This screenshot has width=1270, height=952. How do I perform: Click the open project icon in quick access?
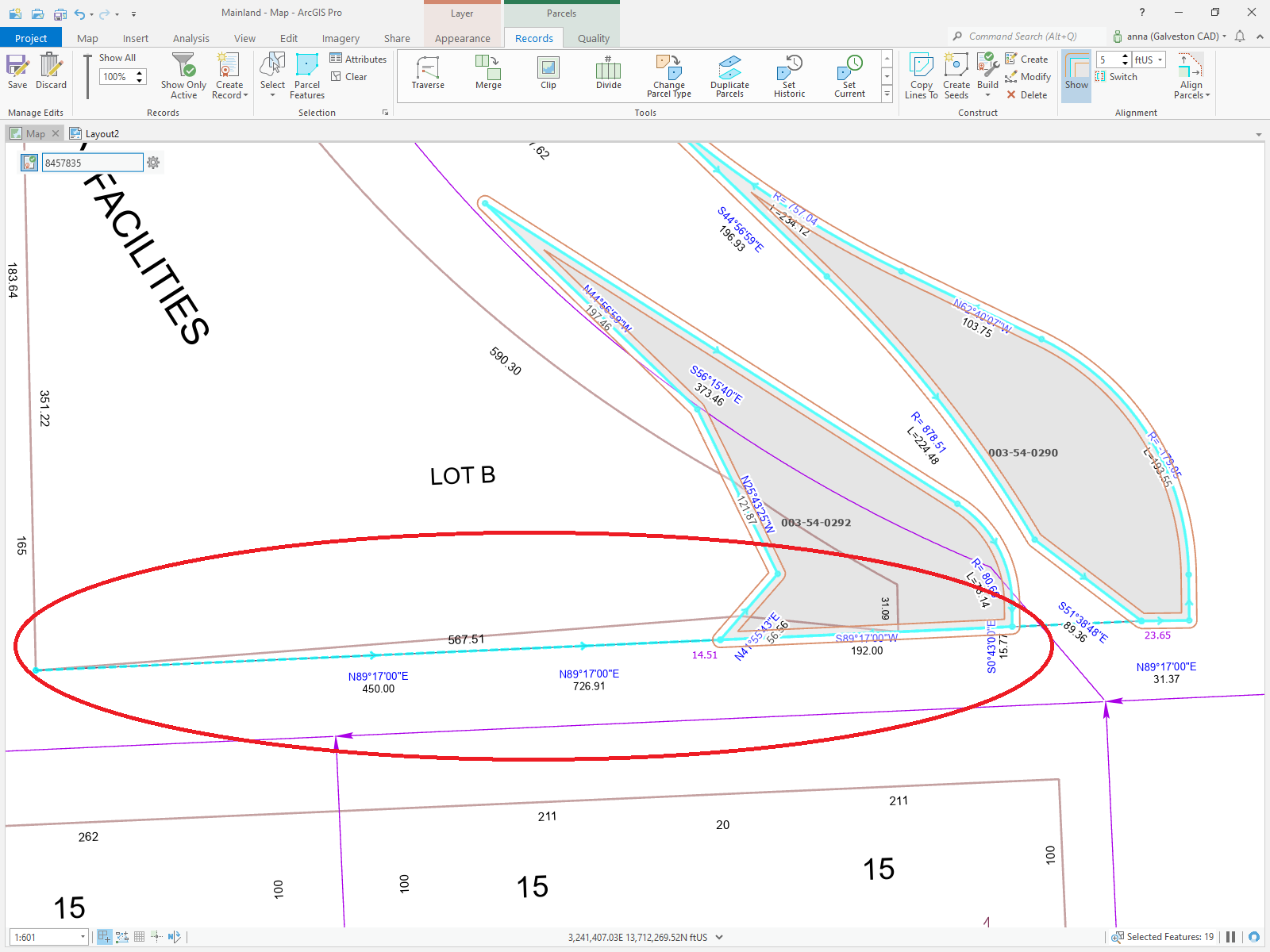tap(37, 13)
